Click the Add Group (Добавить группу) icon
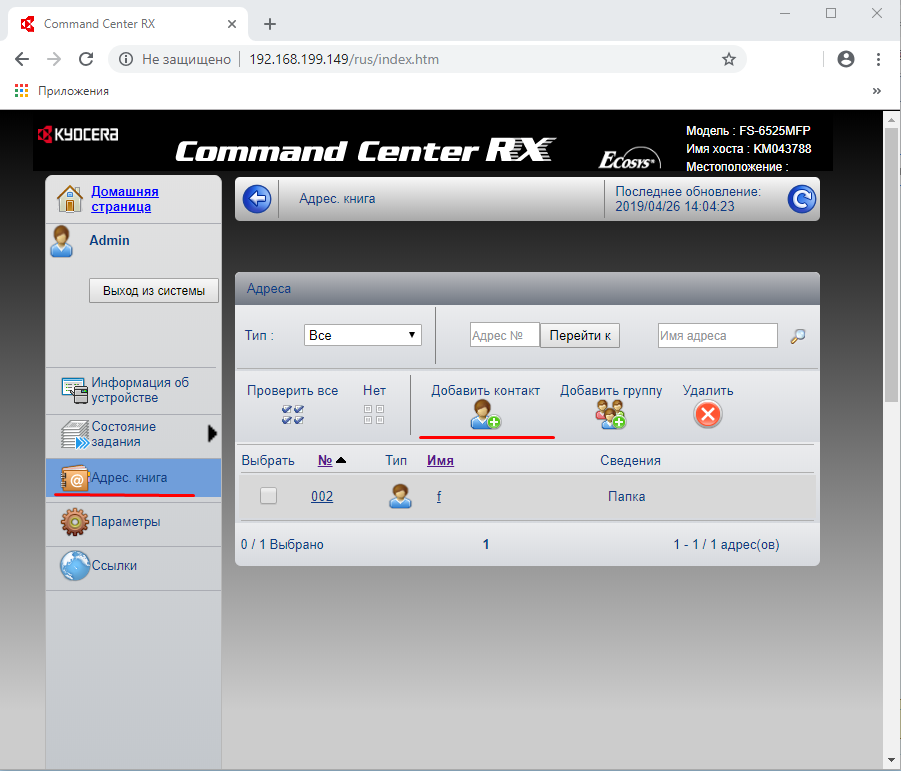The width and height of the screenshot is (901, 771). 610,414
